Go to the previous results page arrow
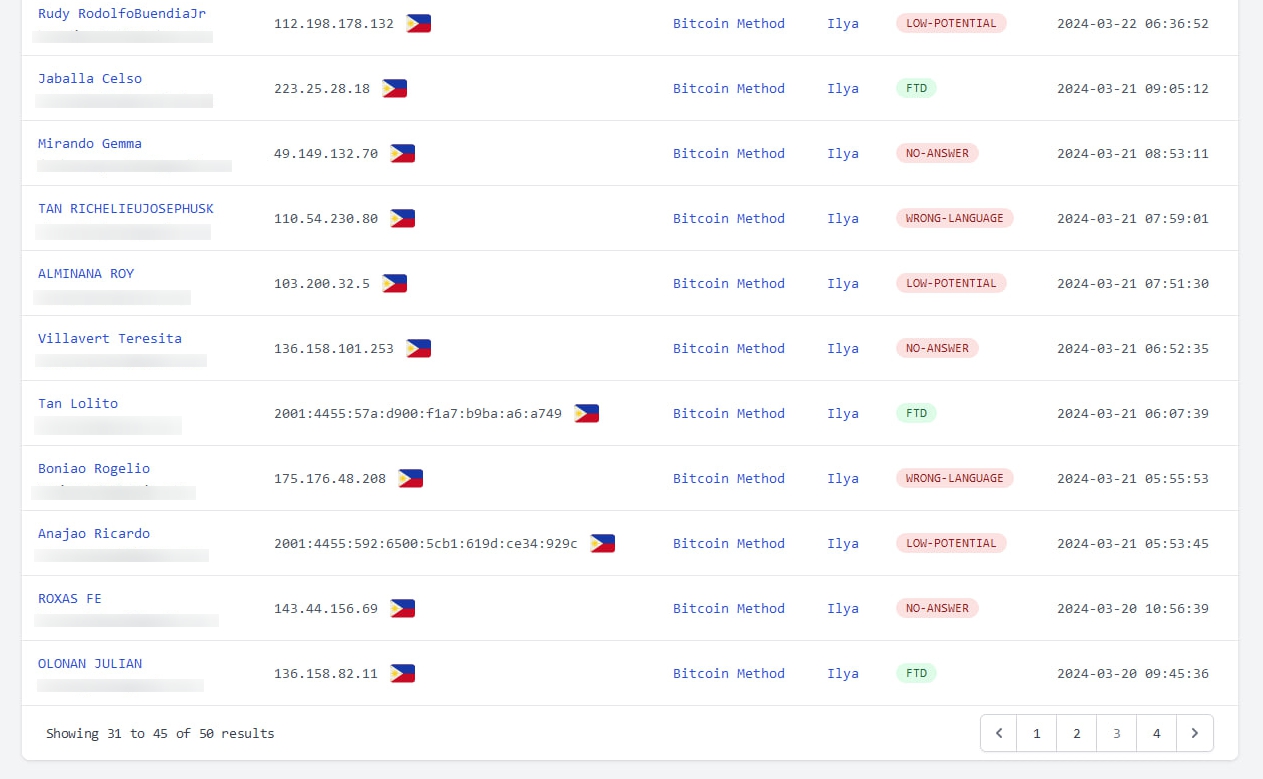Viewport: 1263px width, 779px height. click(x=998, y=733)
